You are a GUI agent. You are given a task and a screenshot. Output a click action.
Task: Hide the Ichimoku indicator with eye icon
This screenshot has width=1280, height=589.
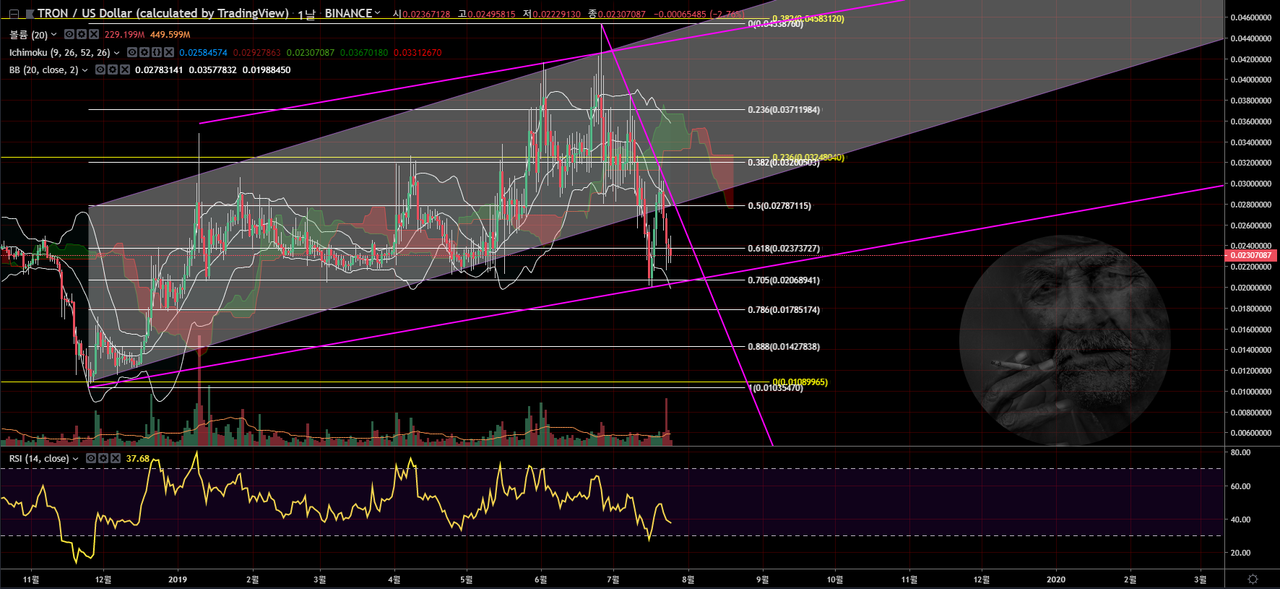pyautogui.click(x=132, y=52)
